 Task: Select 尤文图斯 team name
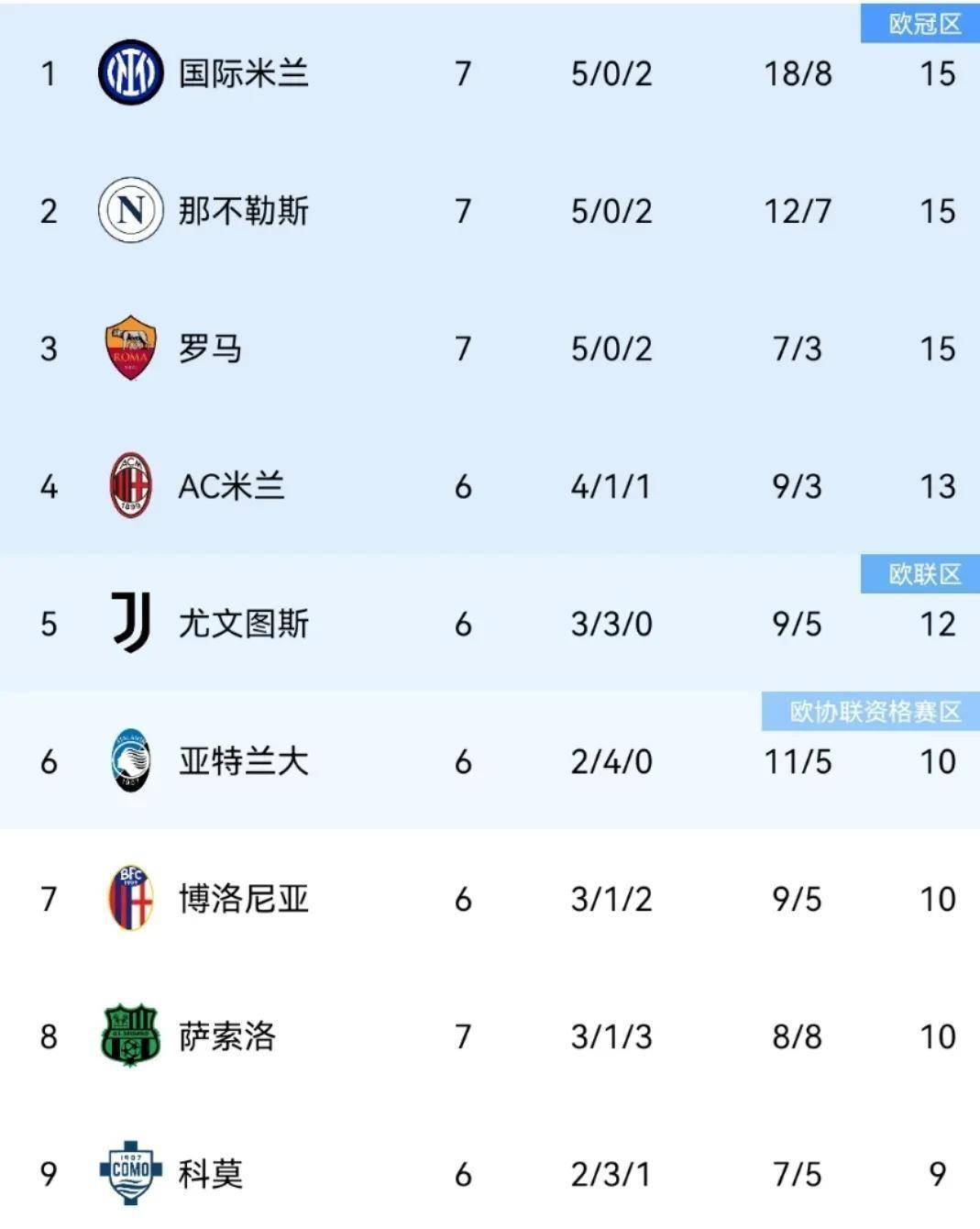(243, 624)
